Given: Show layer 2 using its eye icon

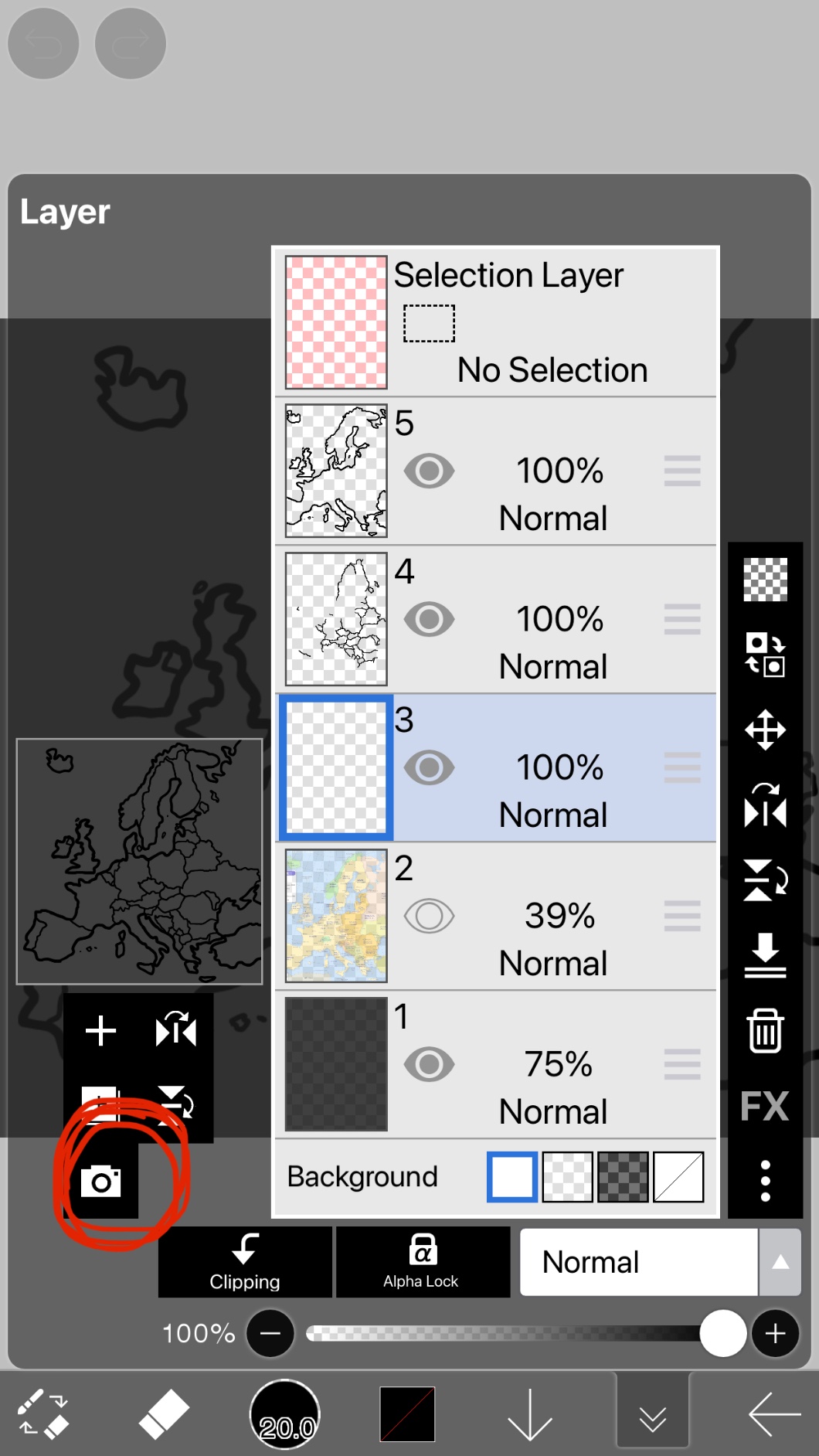Looking at the screenshot, I should tap(429, 916).
